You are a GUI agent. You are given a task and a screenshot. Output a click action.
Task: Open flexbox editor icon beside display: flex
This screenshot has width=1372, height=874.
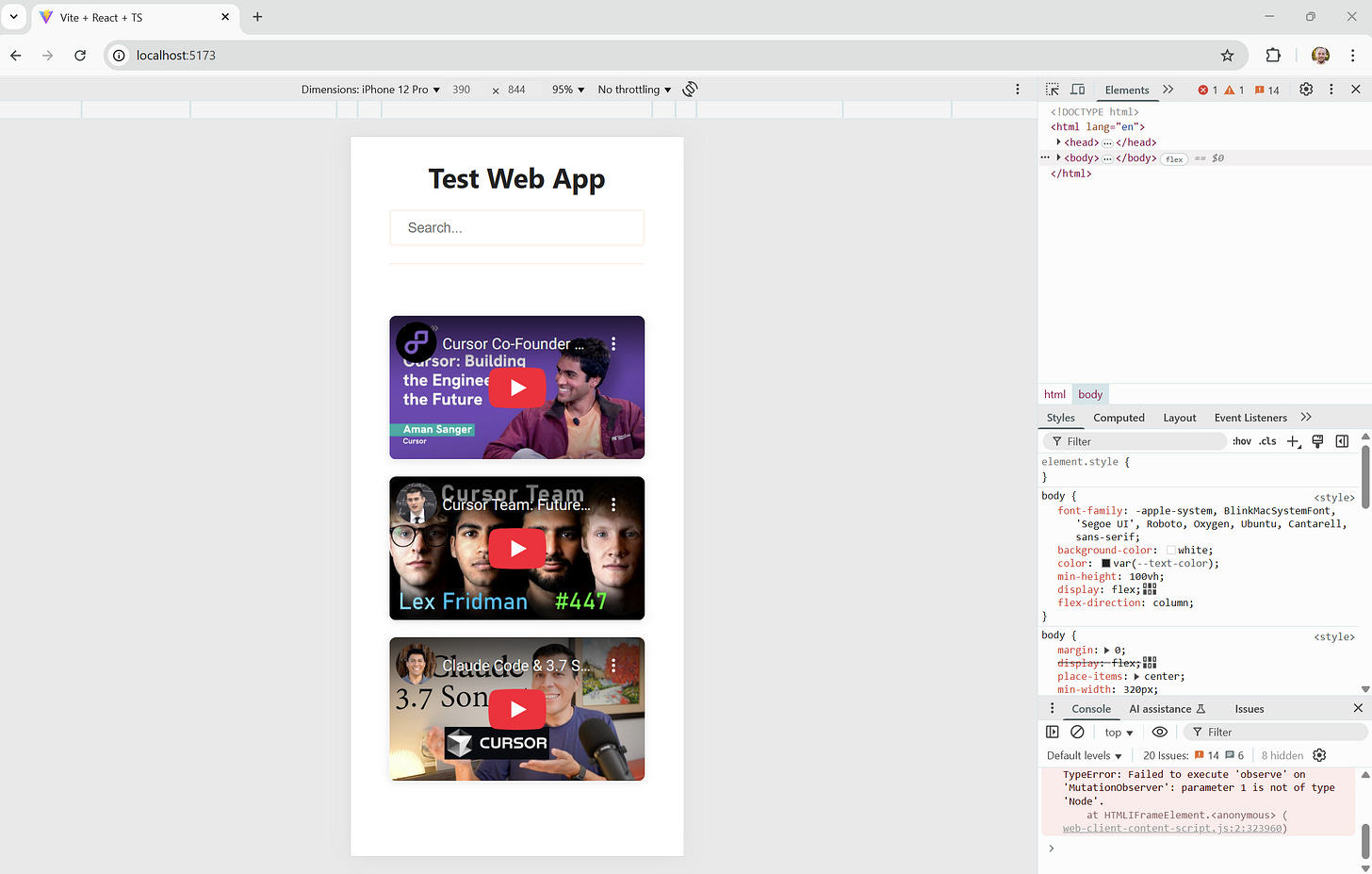[1150, 589]
